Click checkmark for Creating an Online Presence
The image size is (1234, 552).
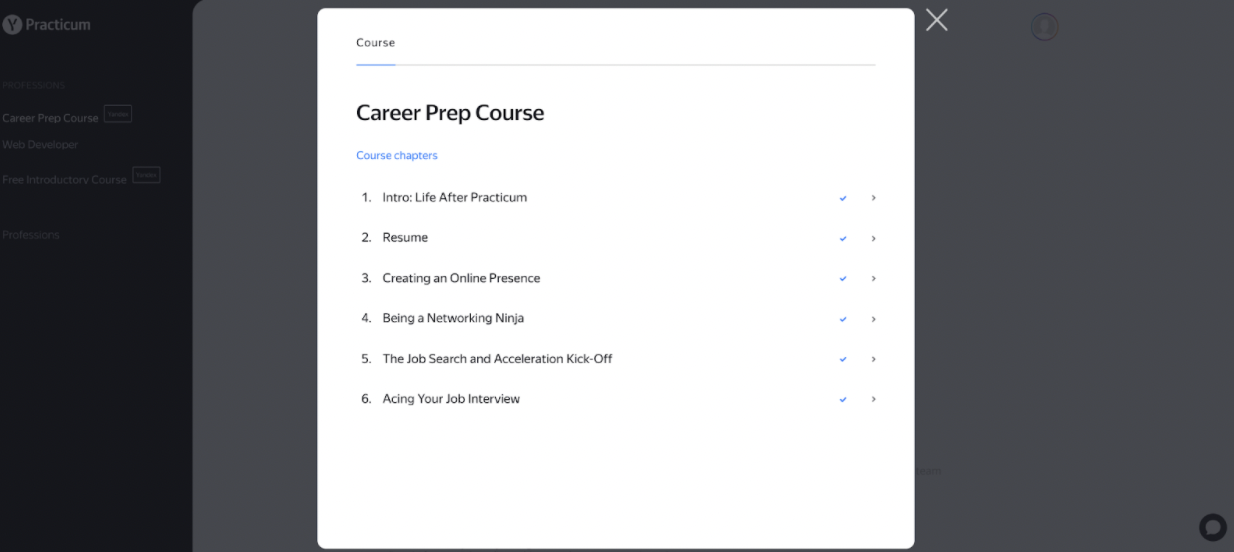843,279
